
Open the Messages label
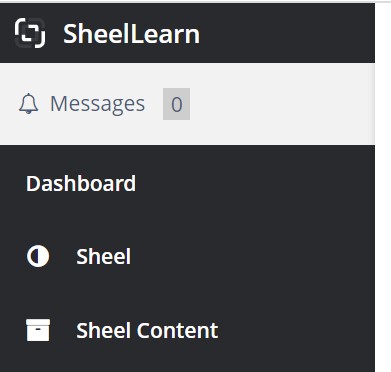[97, 104]
